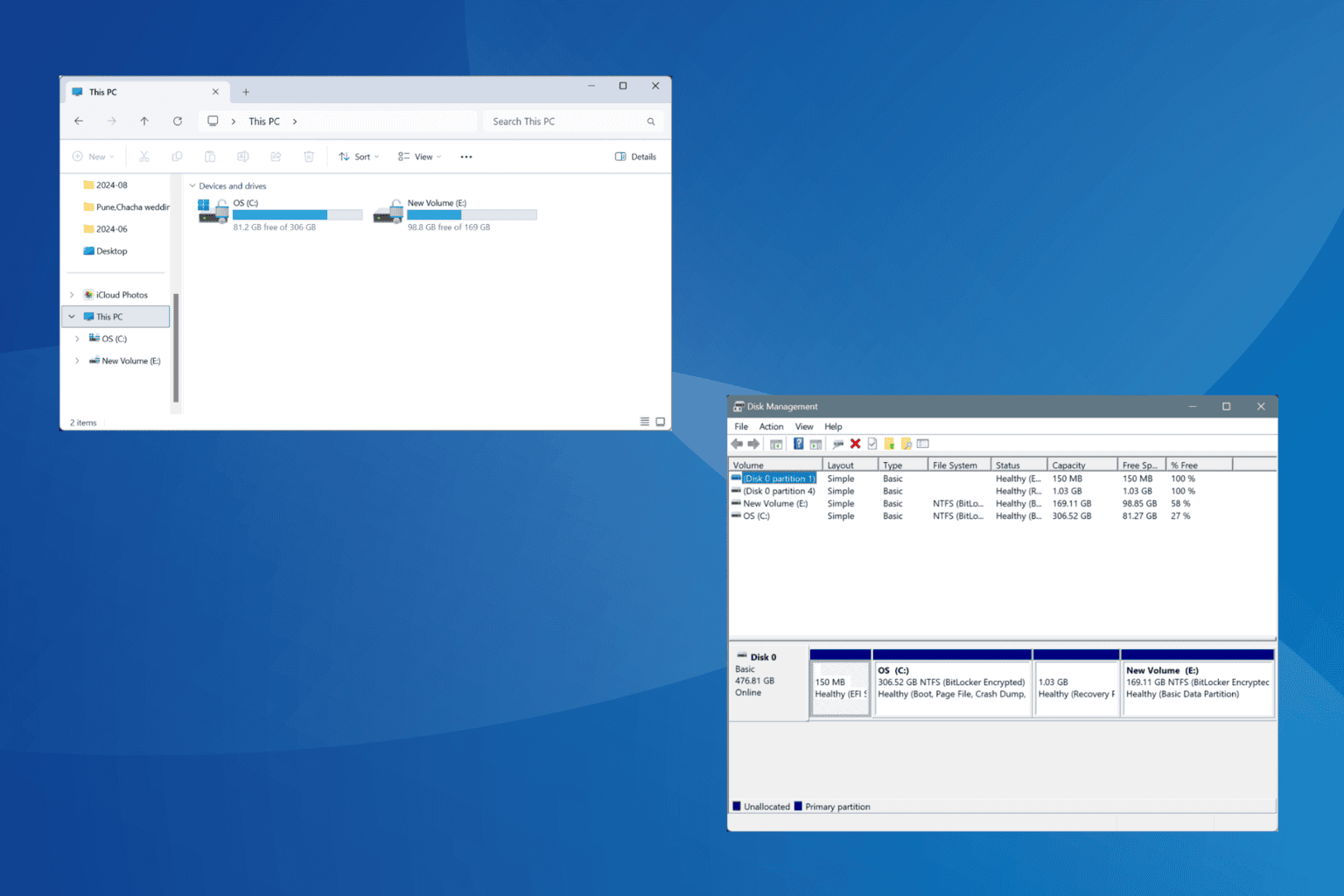Click the Copy icon in Explorer toolbar
The height and width of the screenshot is (896, 1344).
177,157
